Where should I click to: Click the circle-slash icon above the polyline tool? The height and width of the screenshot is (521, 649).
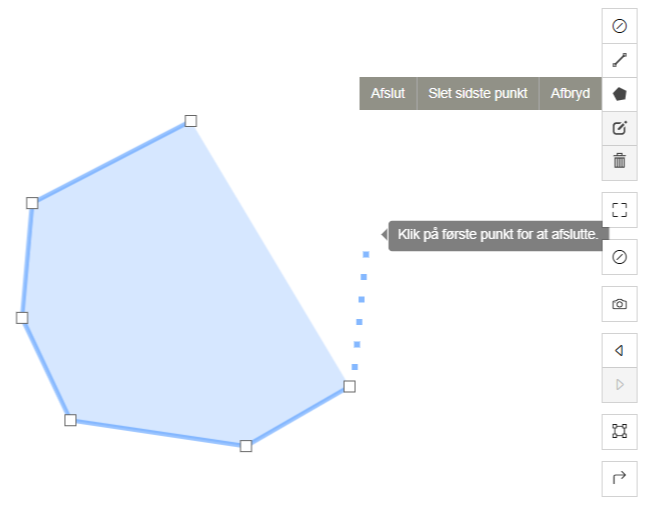point(619,26)
